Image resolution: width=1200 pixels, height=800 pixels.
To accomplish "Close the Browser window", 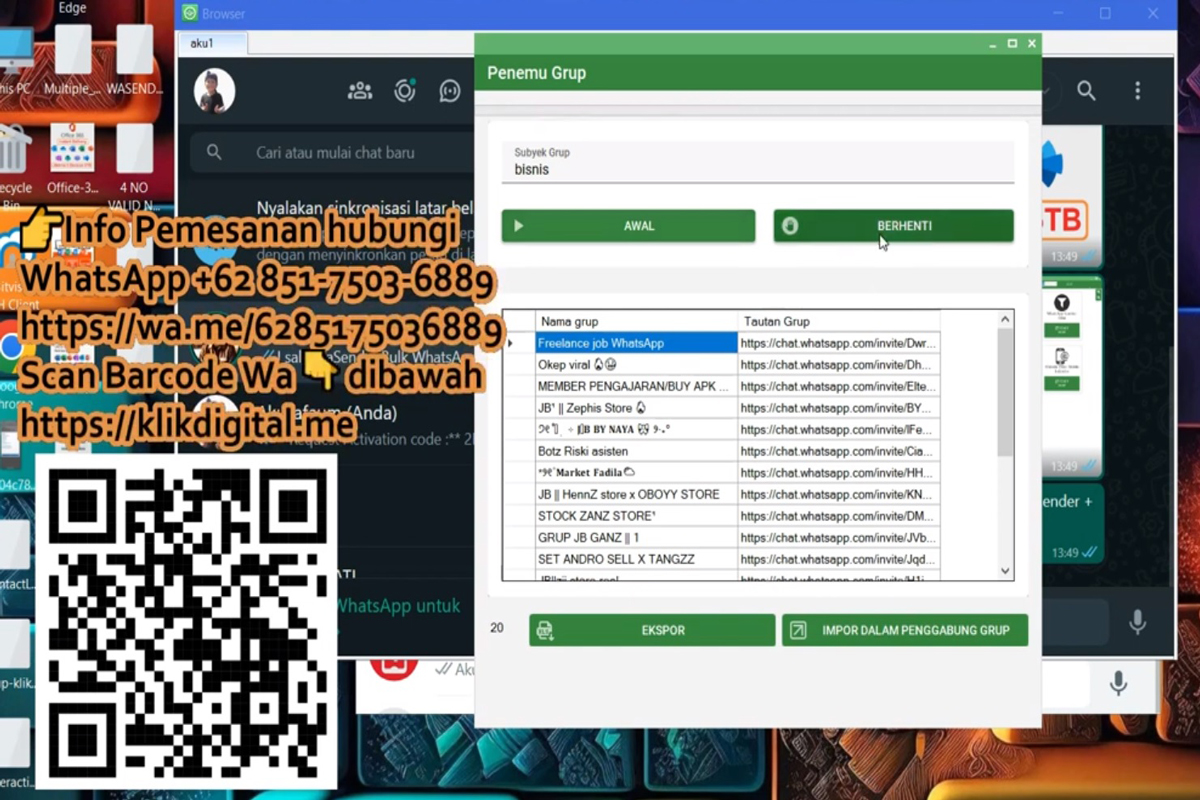I will click(x=1153, y=14).
